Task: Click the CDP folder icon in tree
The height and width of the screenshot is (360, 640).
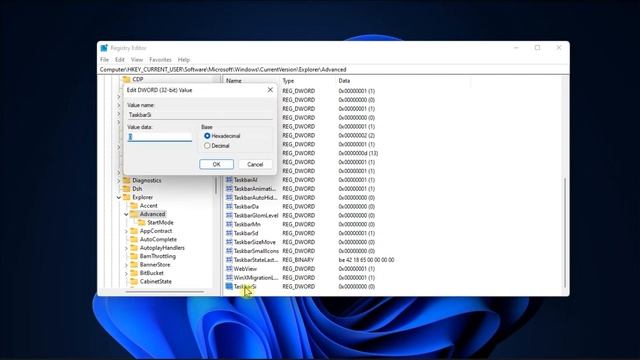Action: pos(127,79)
